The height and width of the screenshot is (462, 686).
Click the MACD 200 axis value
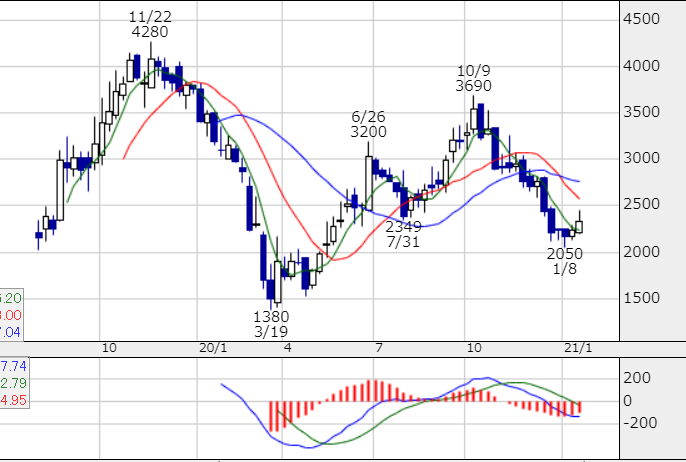coord(637,378)
